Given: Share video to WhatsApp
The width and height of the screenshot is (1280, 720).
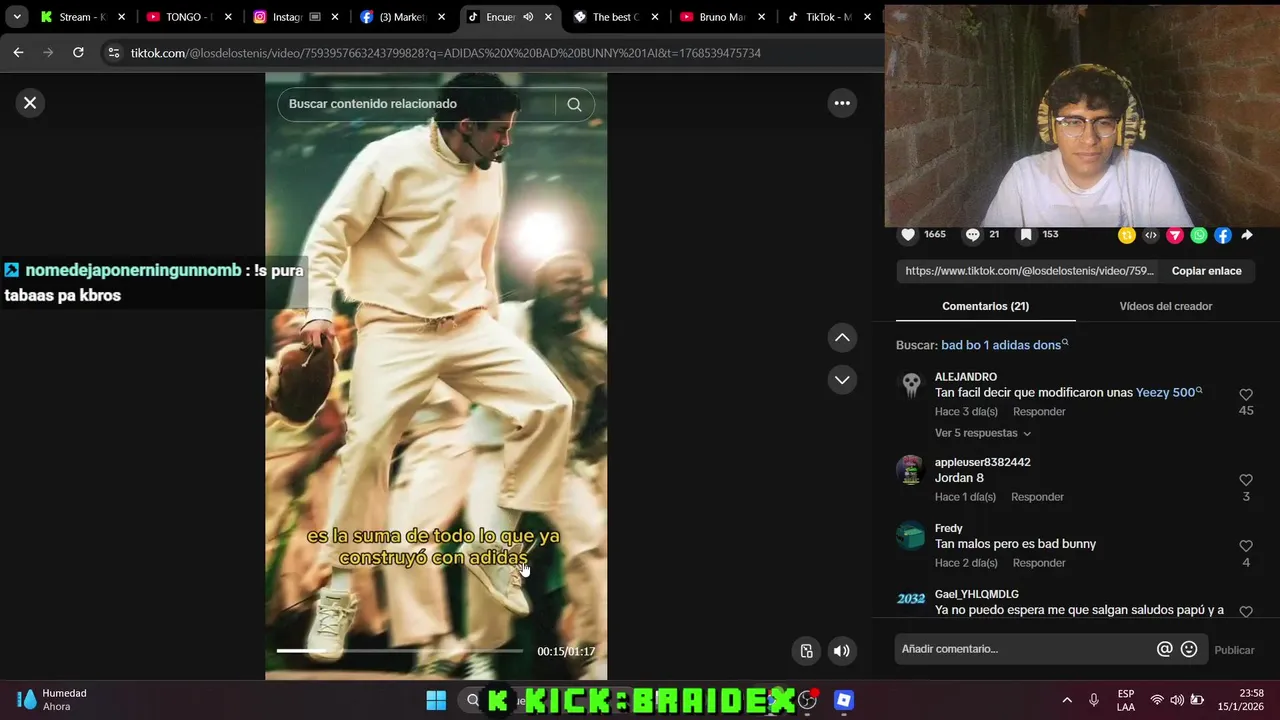Looking at the screenshot, I should 1199,235.
